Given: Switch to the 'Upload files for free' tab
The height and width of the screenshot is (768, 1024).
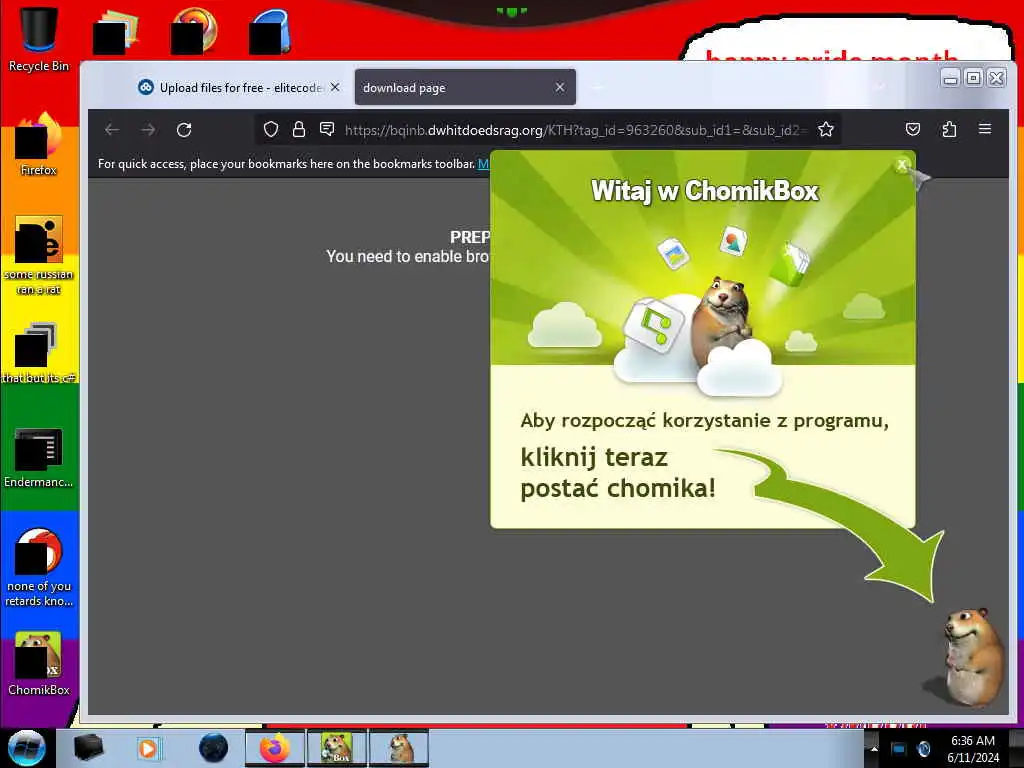Looking at the screenshot, I should 240,87.
